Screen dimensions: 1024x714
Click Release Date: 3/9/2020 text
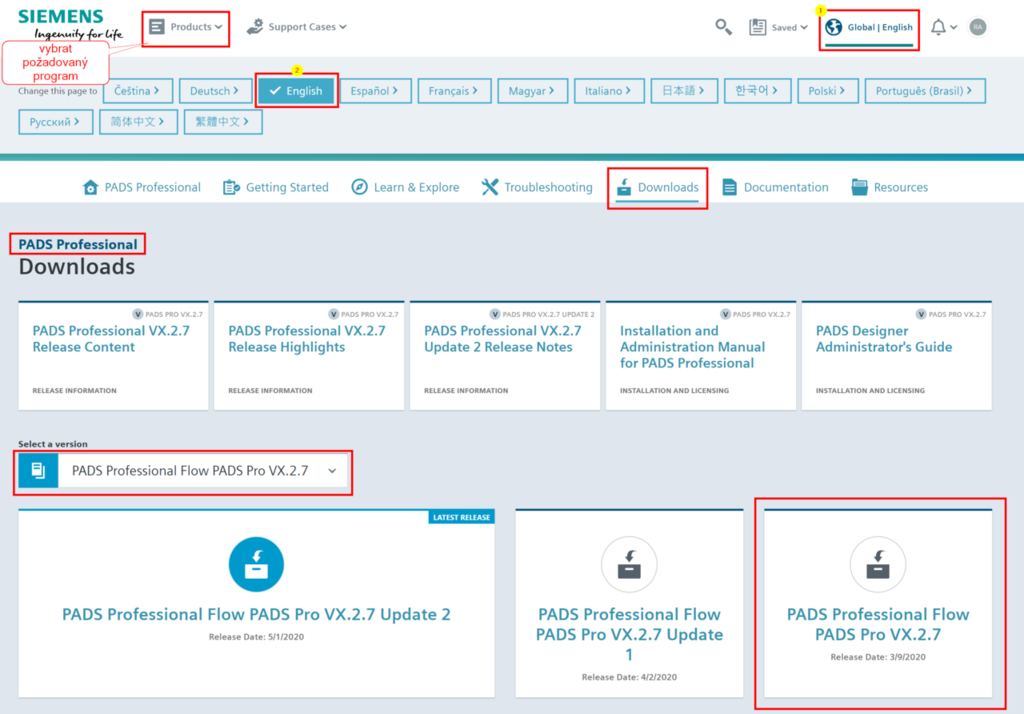pos(878,657)
